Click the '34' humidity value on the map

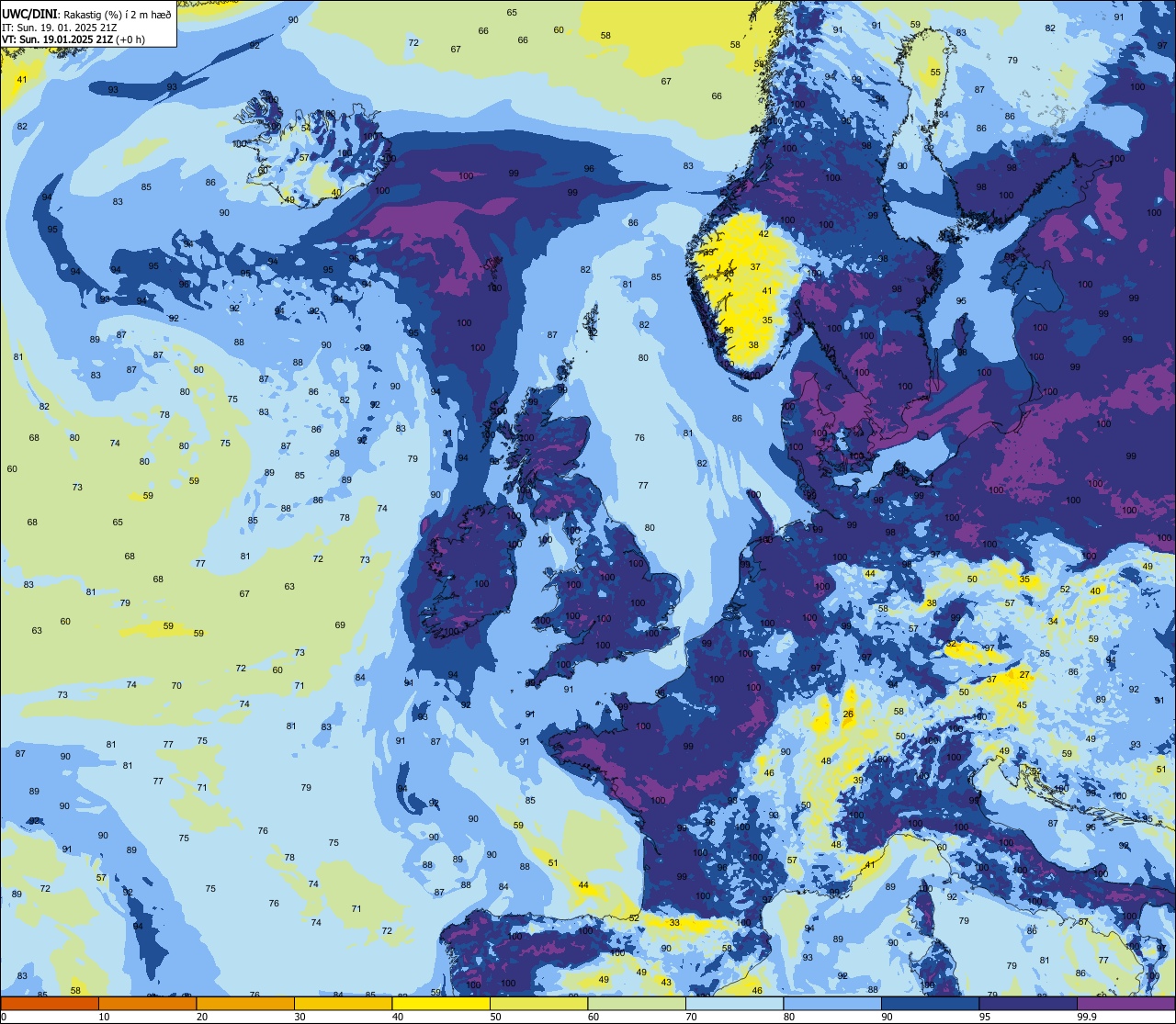point(1053,622)
